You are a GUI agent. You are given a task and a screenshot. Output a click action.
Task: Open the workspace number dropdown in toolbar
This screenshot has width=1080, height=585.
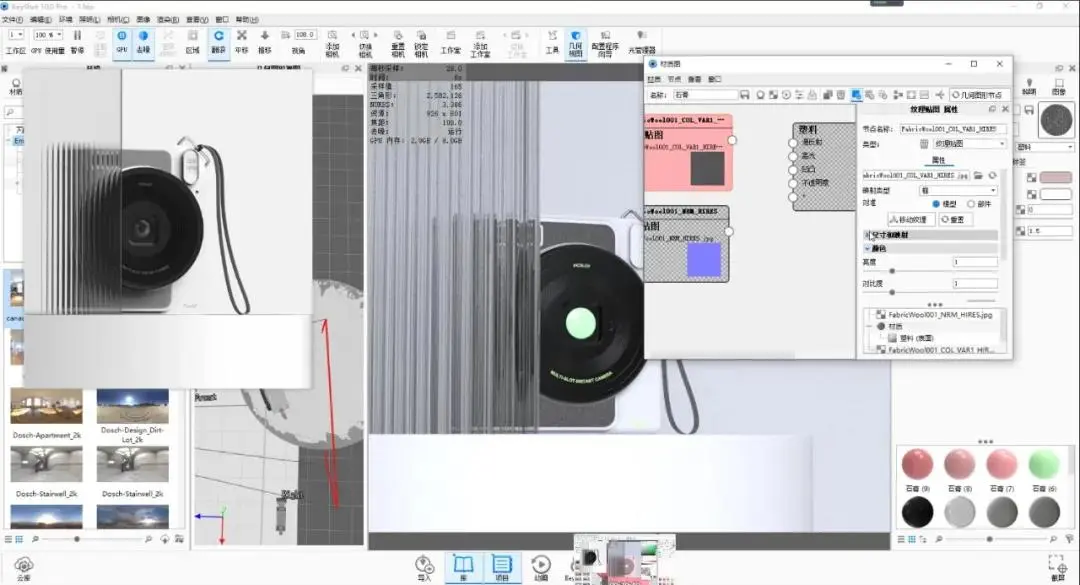pyautogui.click(x=16, y=34)
